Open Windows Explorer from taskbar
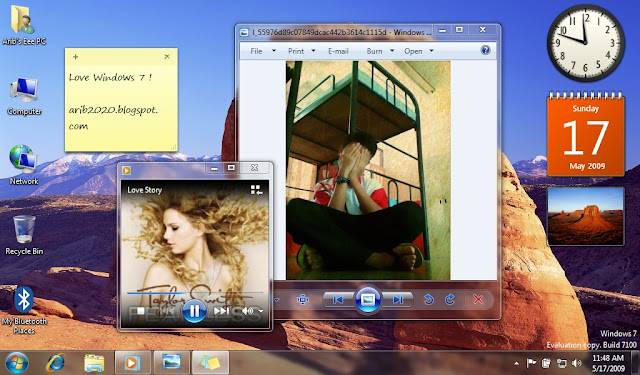 [94, 363]
